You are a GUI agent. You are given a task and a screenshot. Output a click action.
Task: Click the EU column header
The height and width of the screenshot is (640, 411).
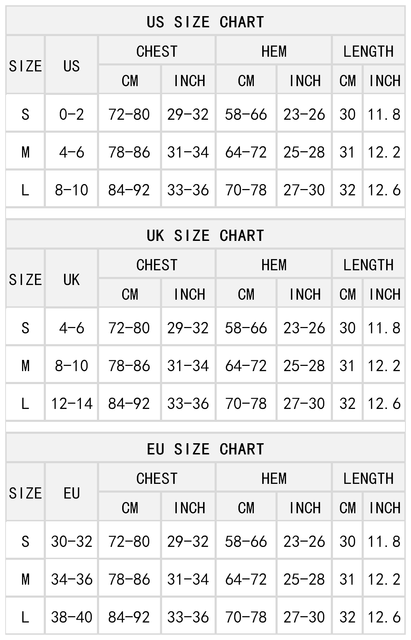pos(71,493)
